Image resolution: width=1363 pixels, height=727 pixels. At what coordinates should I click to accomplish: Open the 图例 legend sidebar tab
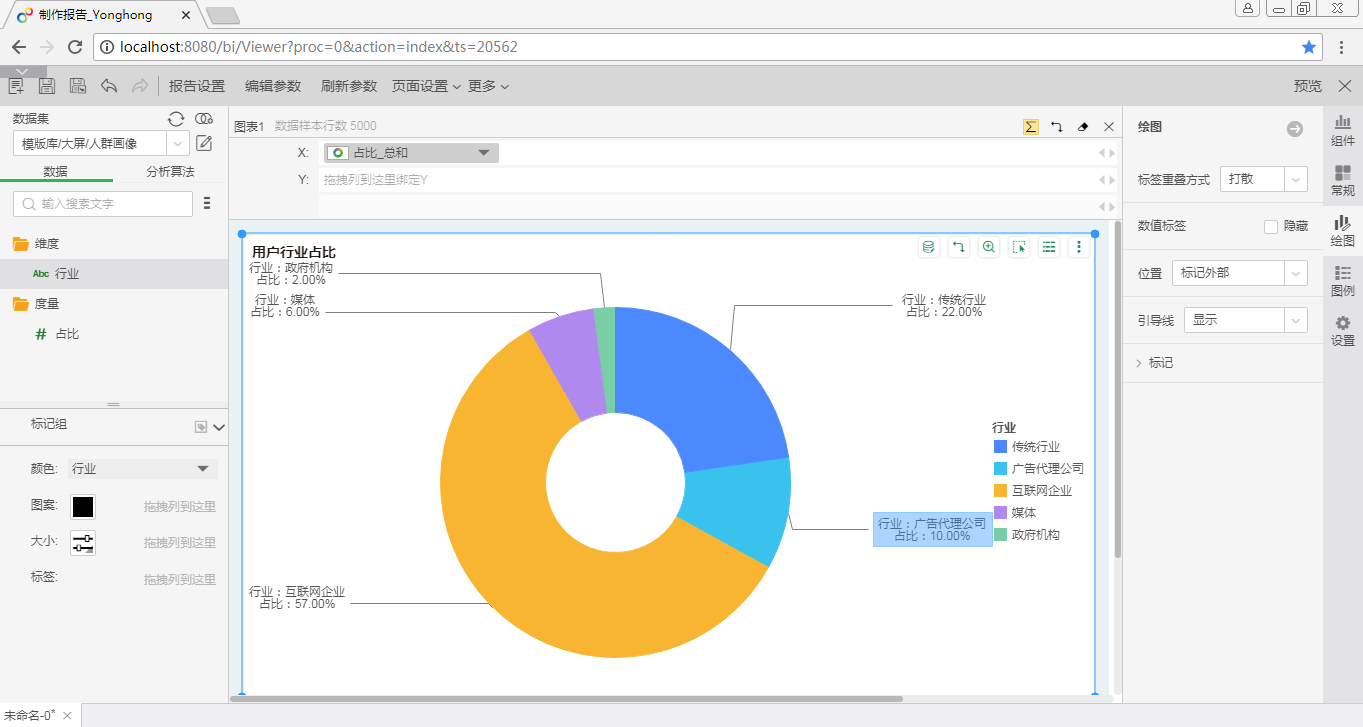pos(1343,281)
